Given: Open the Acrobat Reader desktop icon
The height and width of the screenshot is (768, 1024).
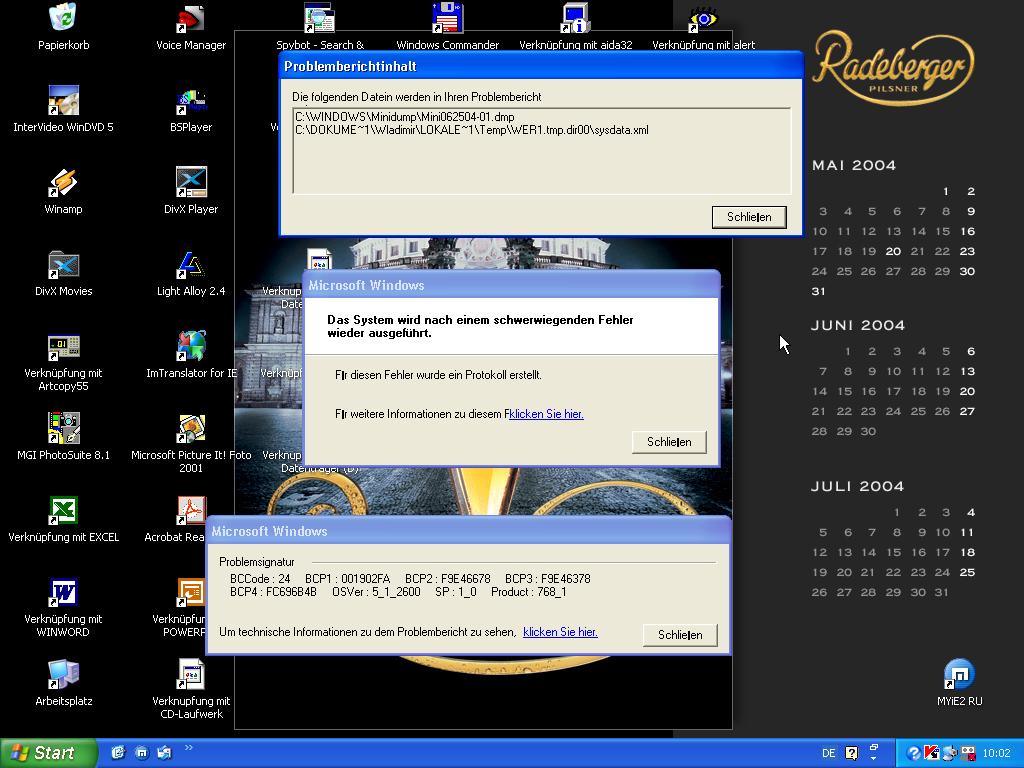Looking at the screenshot, I should click(191, 511).
